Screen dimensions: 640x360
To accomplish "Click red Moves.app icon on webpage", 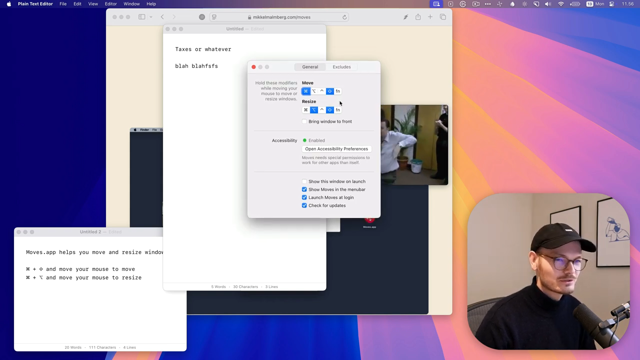I will 370,221.
